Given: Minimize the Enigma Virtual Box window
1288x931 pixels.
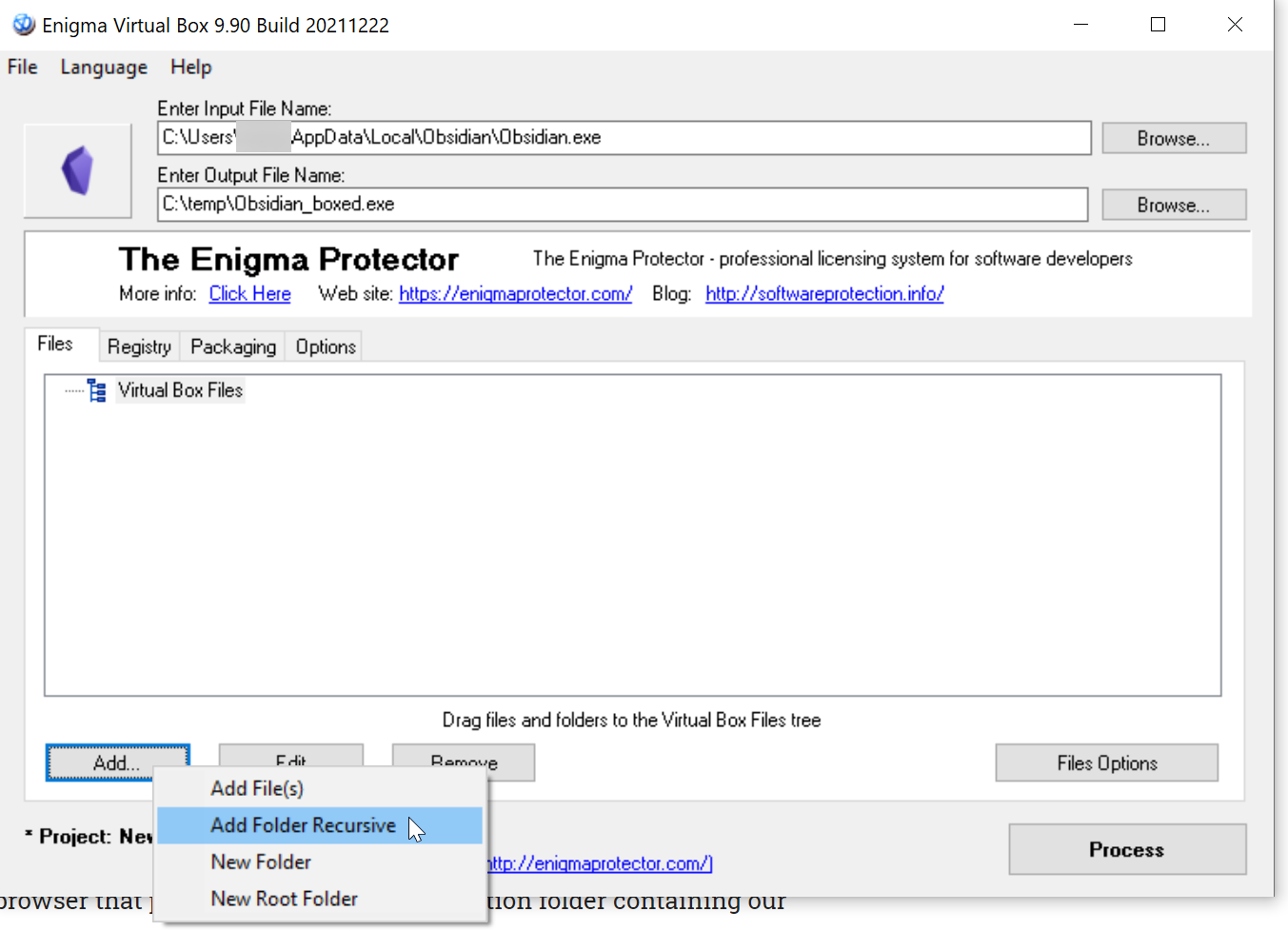Looking at the screenshot, I should pos(1080,25).
